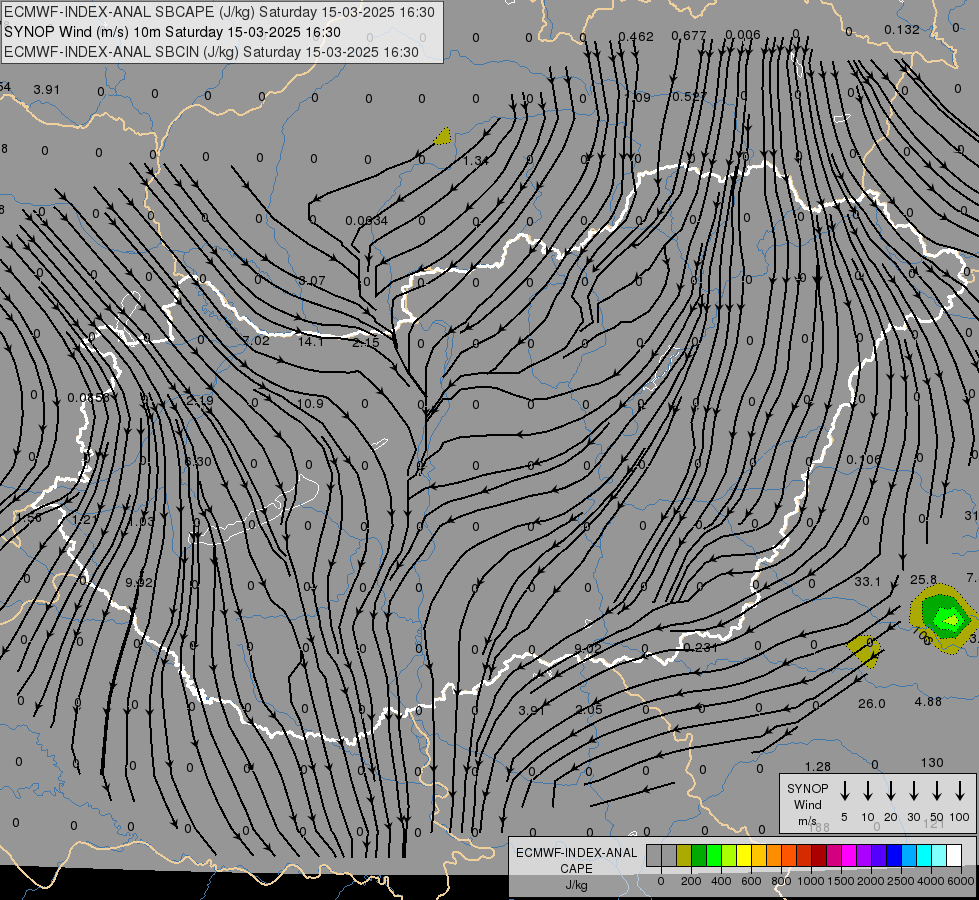Click the small olive CAPE patch above 26.0
This screenshot has width=979, height=900.
click(x=865, y=650)
